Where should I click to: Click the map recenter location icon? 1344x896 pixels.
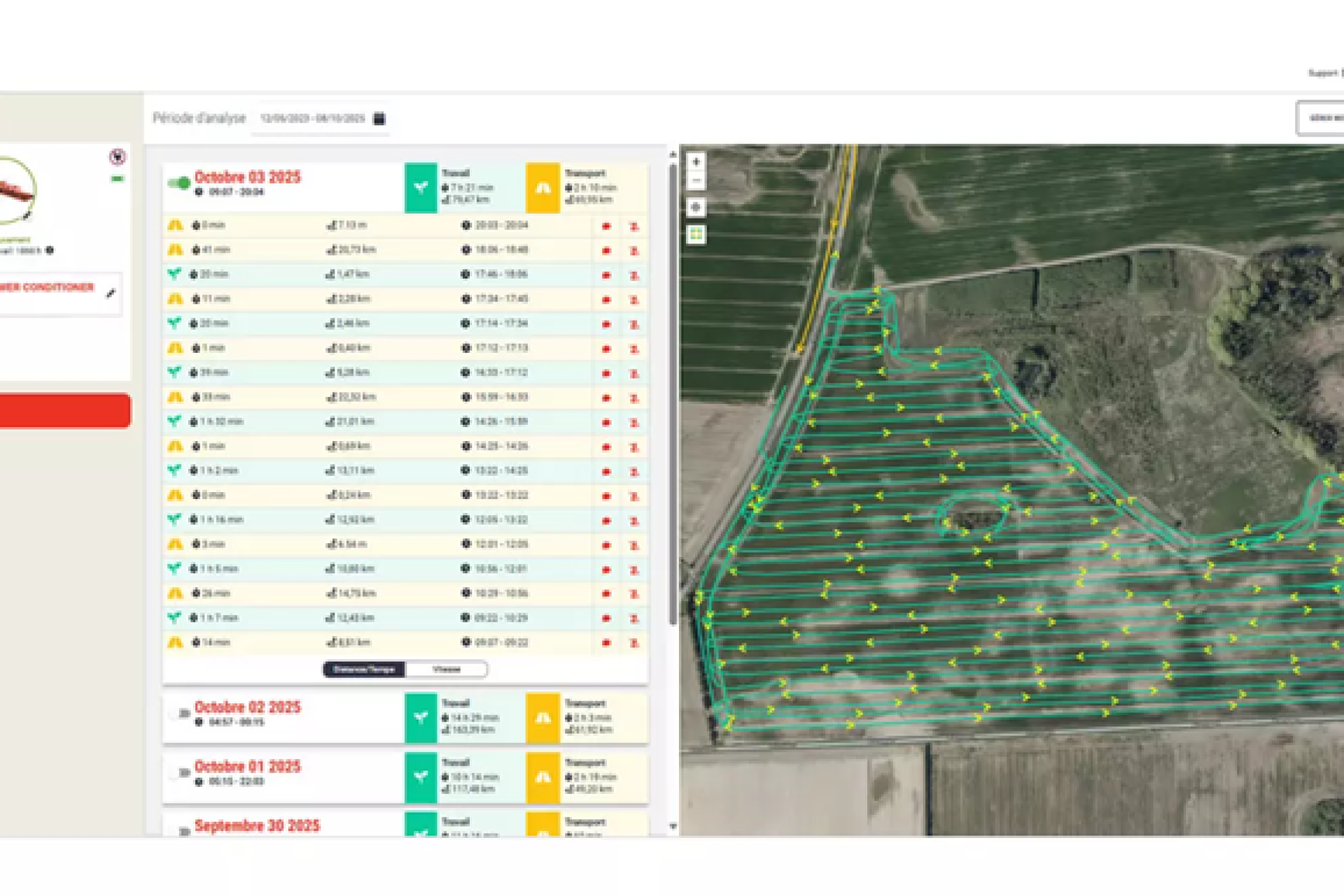coord(696,207)
